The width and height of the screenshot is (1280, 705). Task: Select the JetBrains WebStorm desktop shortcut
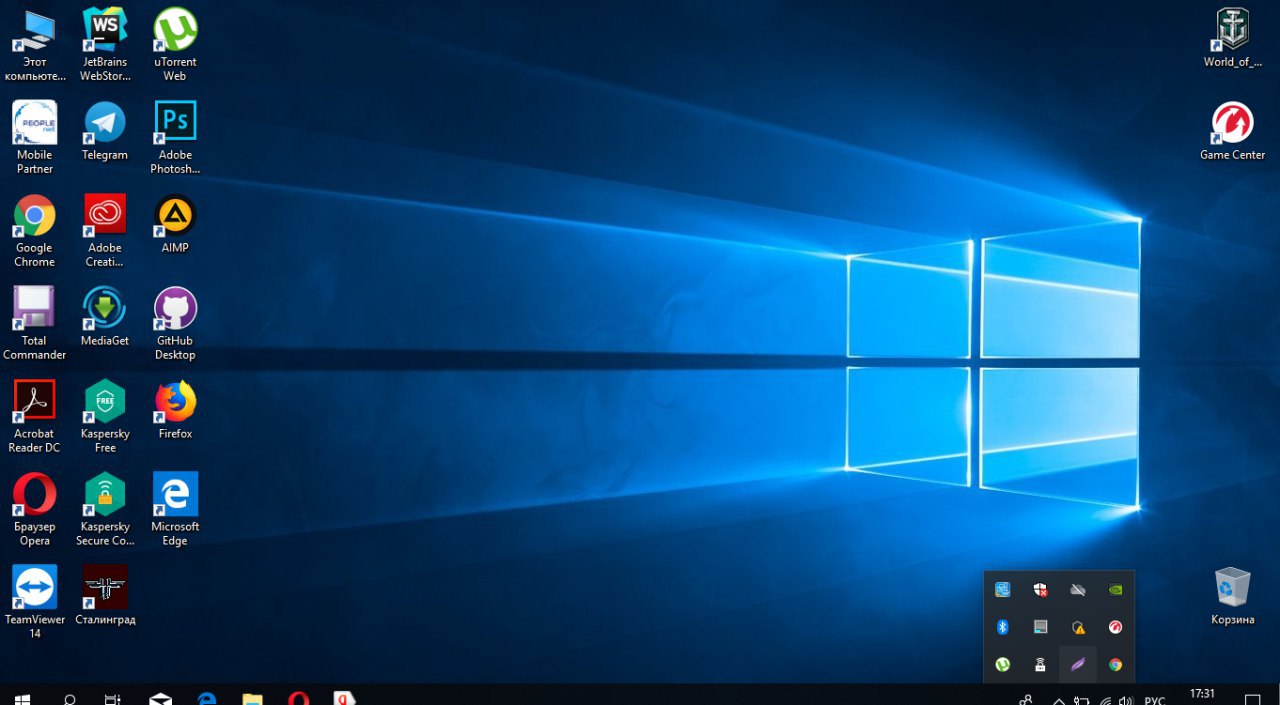pyautogui.click(x=105, y=45)
